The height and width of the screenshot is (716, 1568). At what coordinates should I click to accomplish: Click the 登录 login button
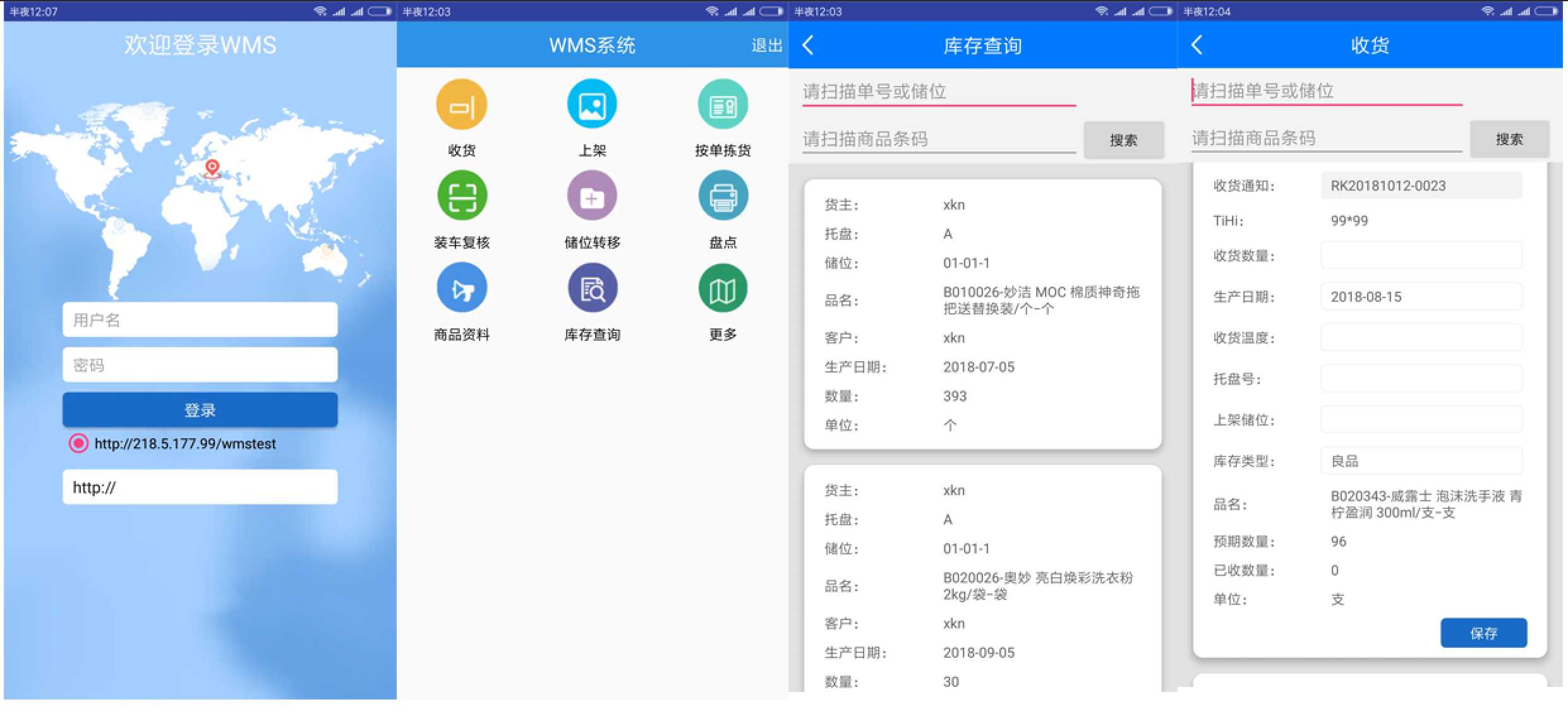pyautogui.click(x=200, y=410)
